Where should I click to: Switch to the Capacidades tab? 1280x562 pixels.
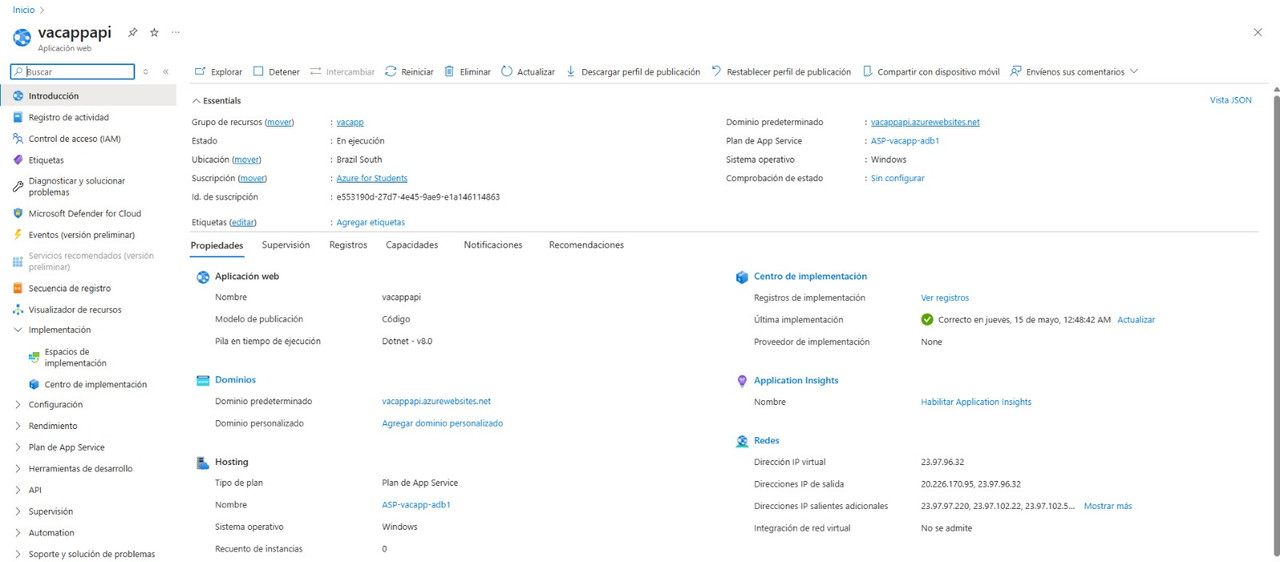point(412,245)
